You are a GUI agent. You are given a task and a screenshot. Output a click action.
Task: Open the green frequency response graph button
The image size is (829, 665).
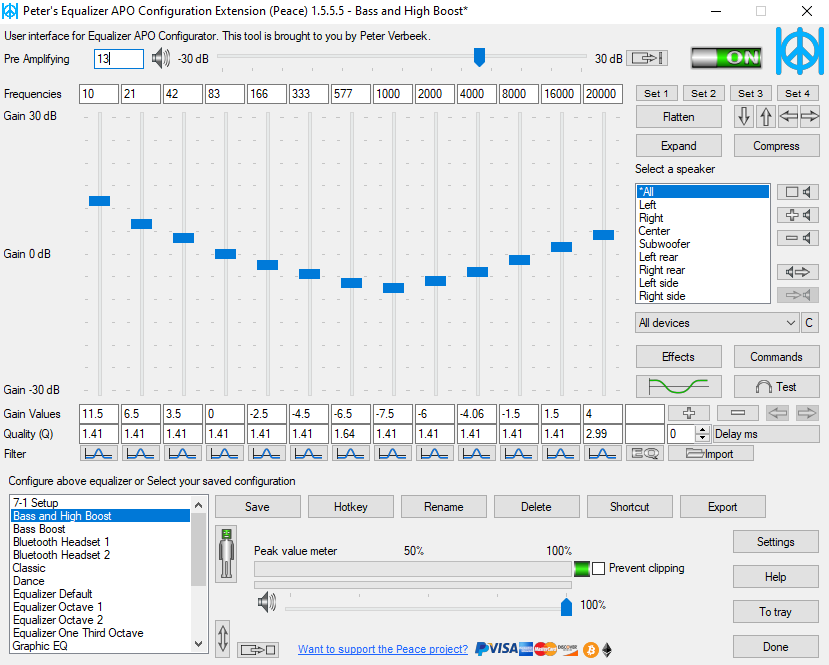coord(679,386)
